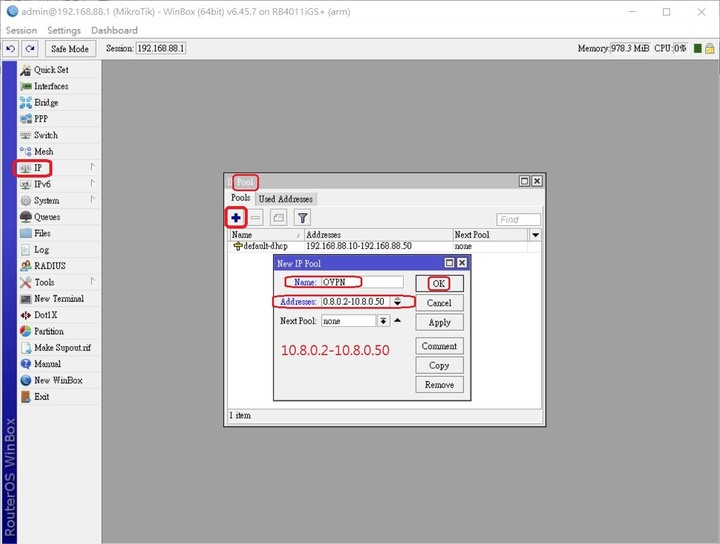Expand the IP submenu arrow
720x544 pixels.
tap(93, 167)
